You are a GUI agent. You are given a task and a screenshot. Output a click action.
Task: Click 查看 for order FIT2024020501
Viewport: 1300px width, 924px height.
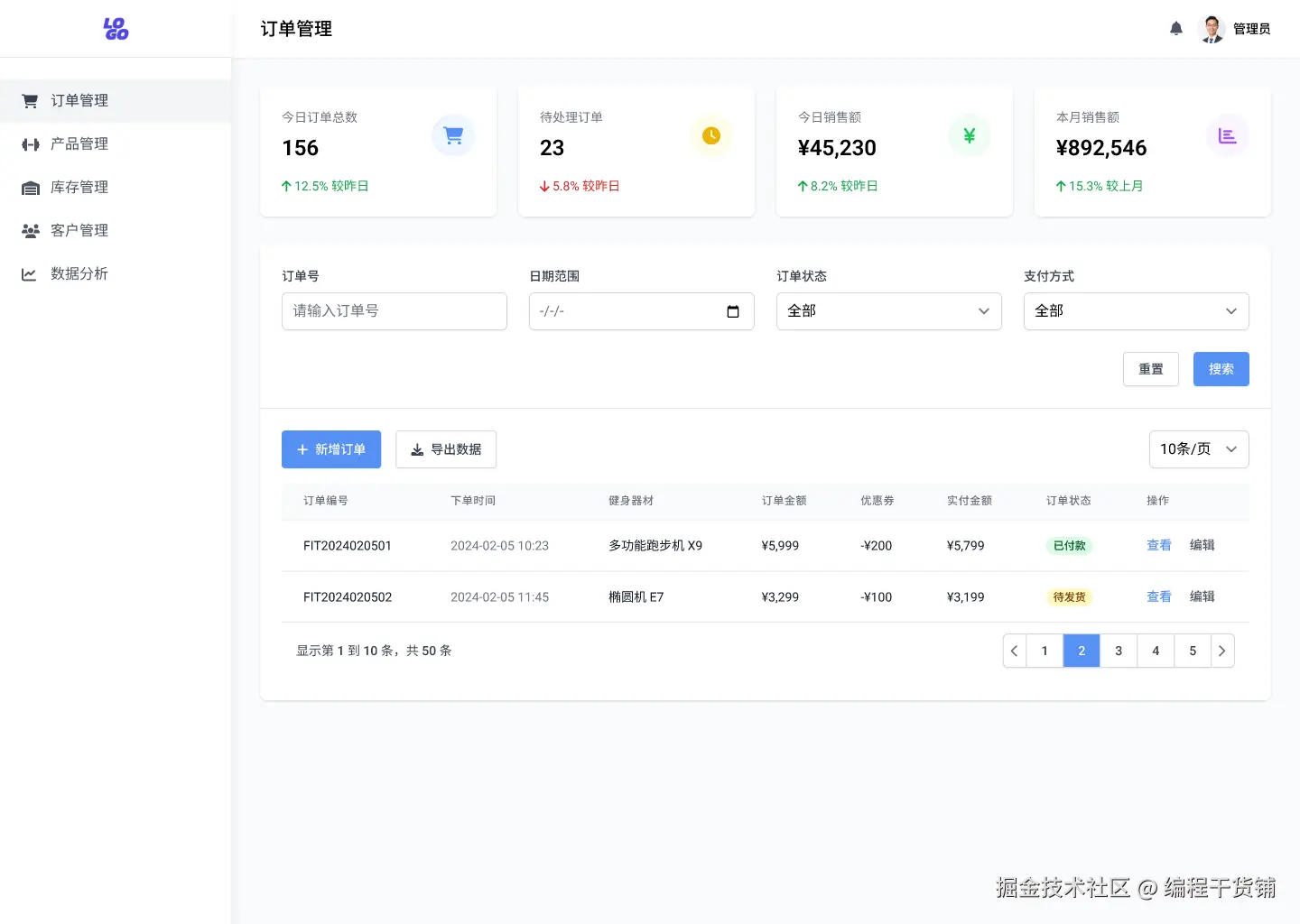[1159, 545]
